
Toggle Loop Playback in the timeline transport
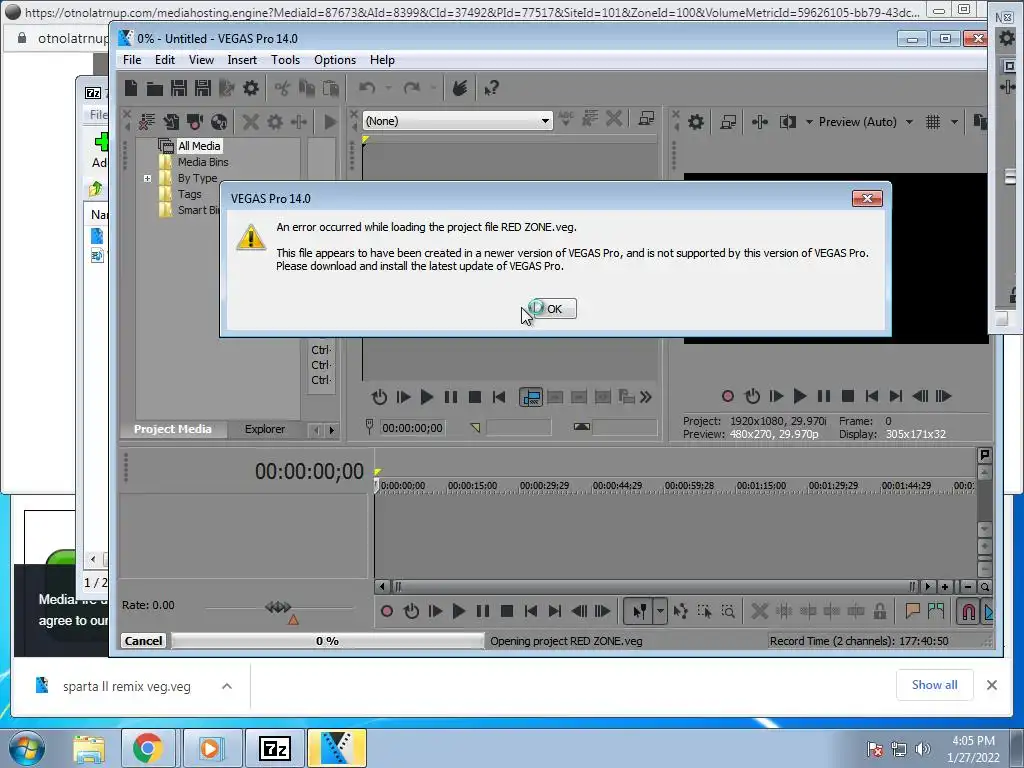click(x=411, y=611)
